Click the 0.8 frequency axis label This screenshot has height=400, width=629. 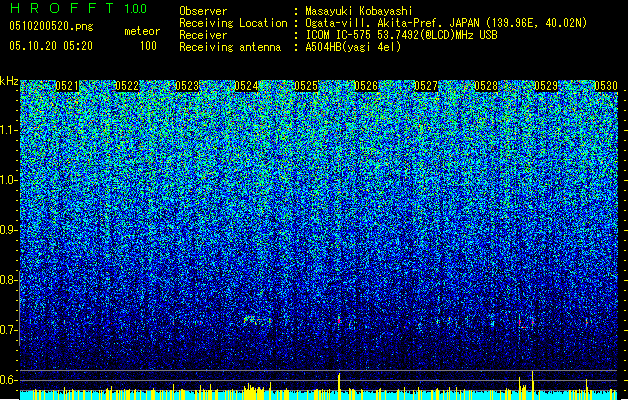8,280
